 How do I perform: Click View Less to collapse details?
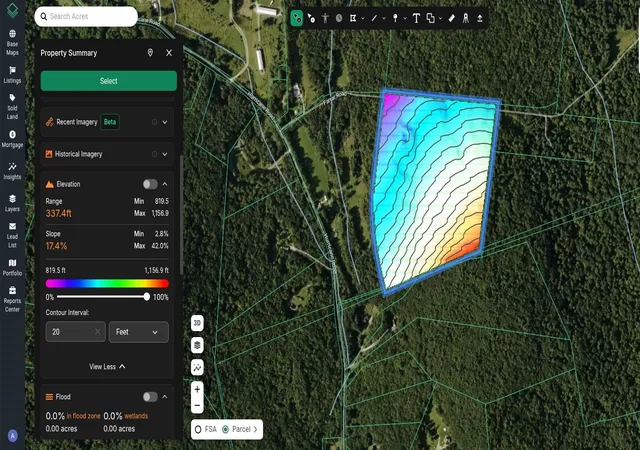pos(107,367)
